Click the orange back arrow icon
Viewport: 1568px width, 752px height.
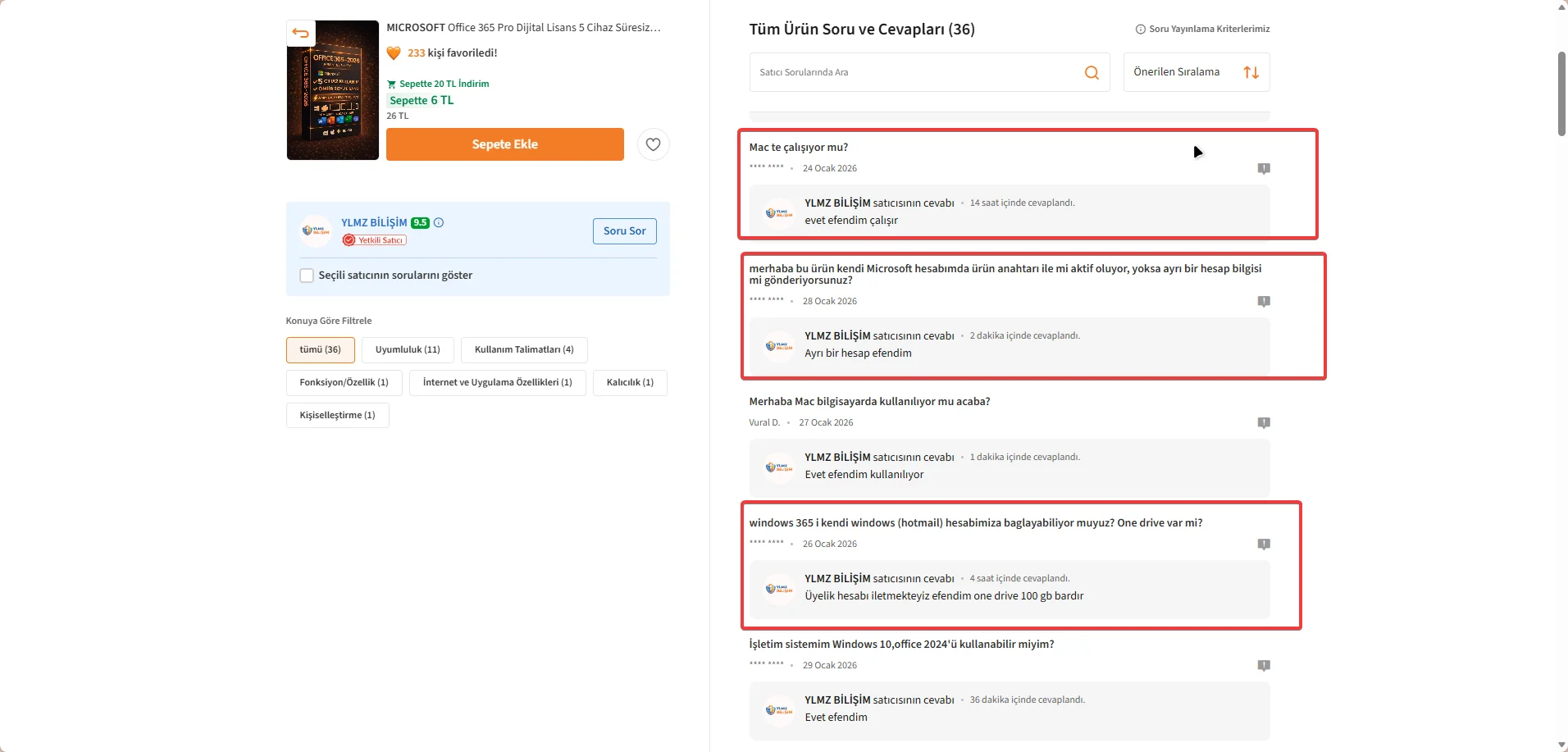[x=300, y=34]
